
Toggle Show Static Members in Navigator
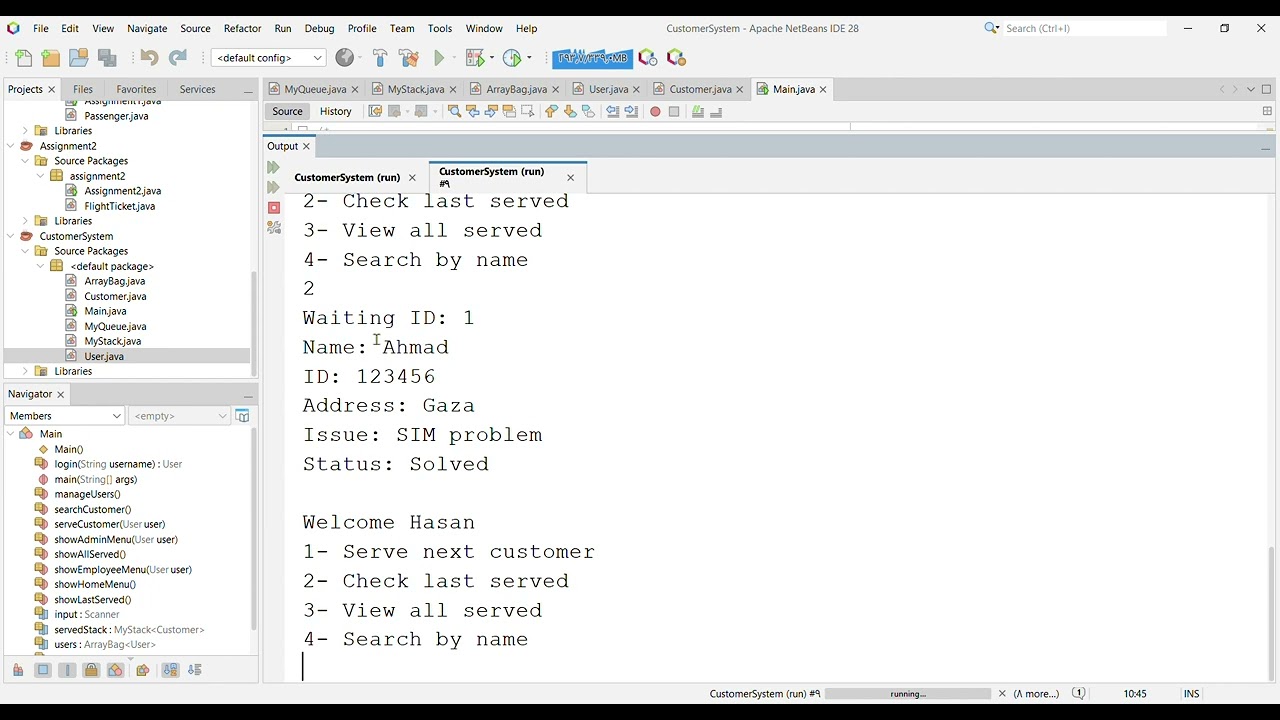(67, 670)
